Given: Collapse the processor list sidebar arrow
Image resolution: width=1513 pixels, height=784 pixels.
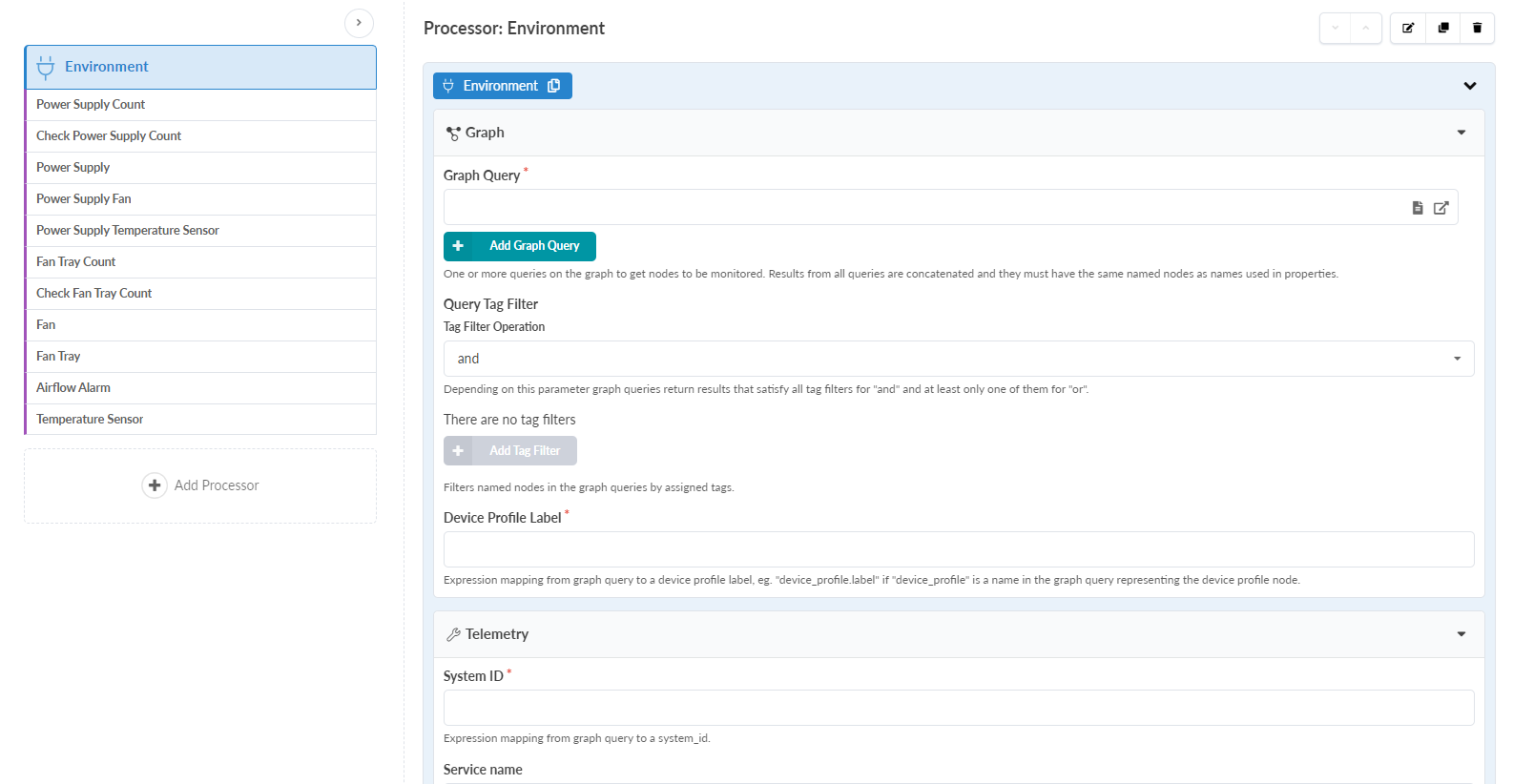Looking at the screenshot, I should pyautogui.click(x=359, y=23).
